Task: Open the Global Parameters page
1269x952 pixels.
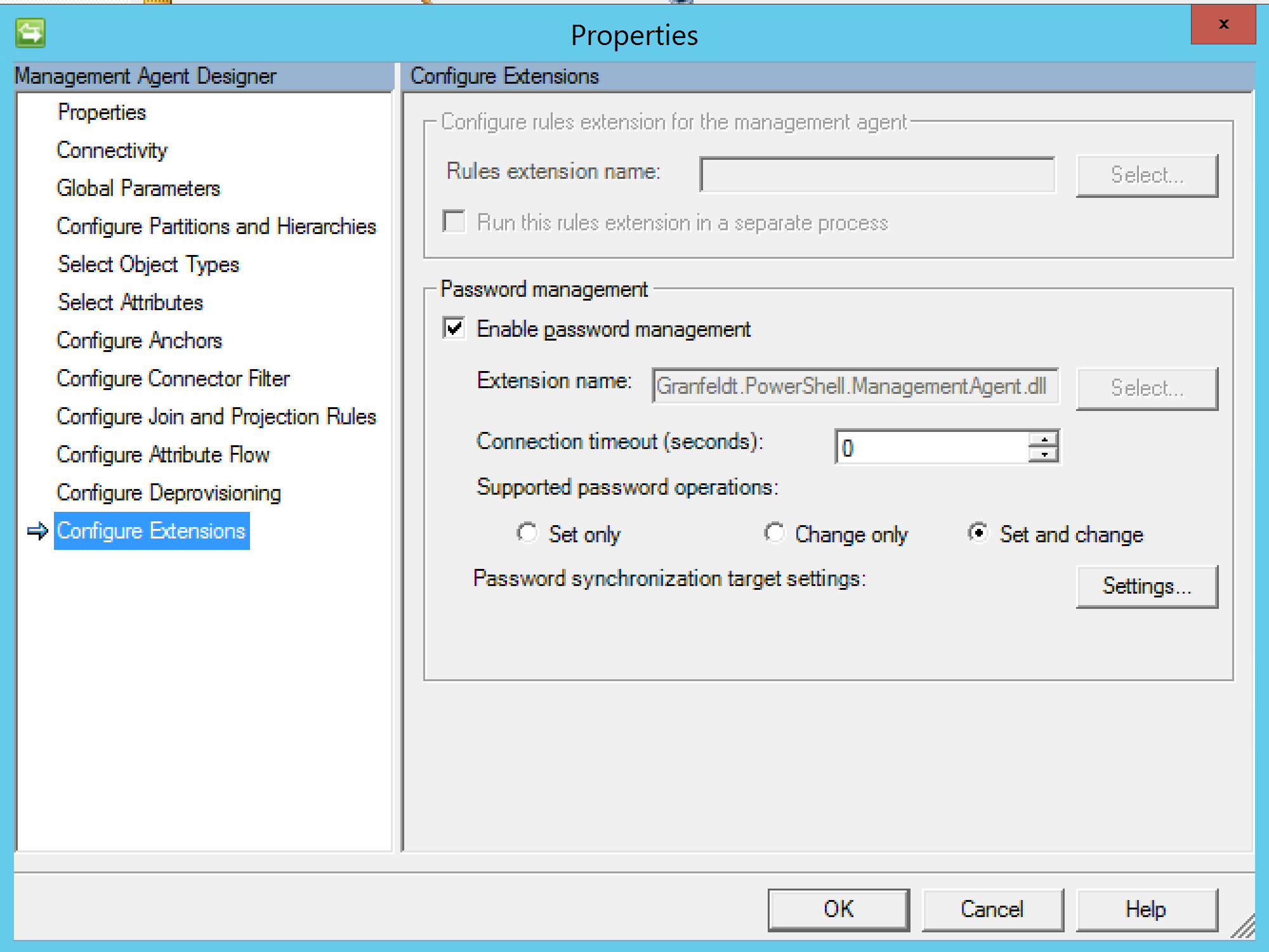Action: point(138,188)
